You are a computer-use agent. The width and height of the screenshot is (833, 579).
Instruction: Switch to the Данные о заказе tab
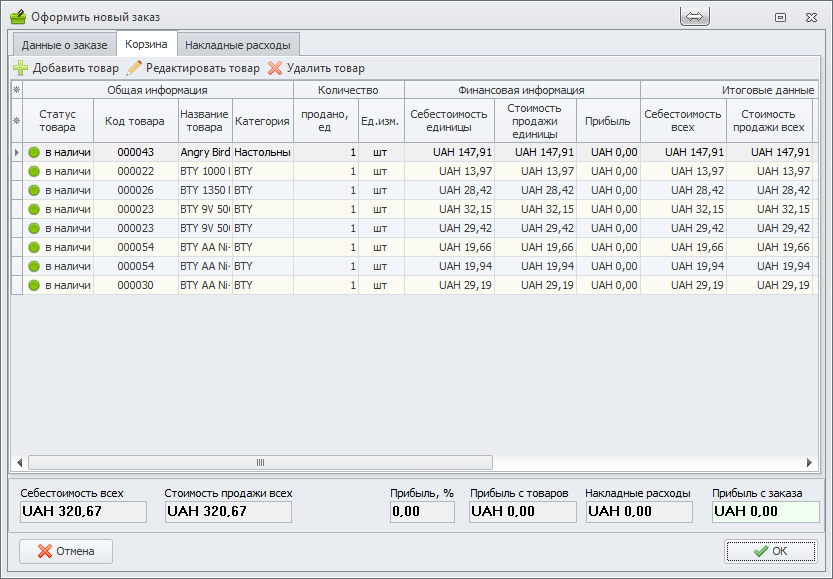(x=64, y=45)
